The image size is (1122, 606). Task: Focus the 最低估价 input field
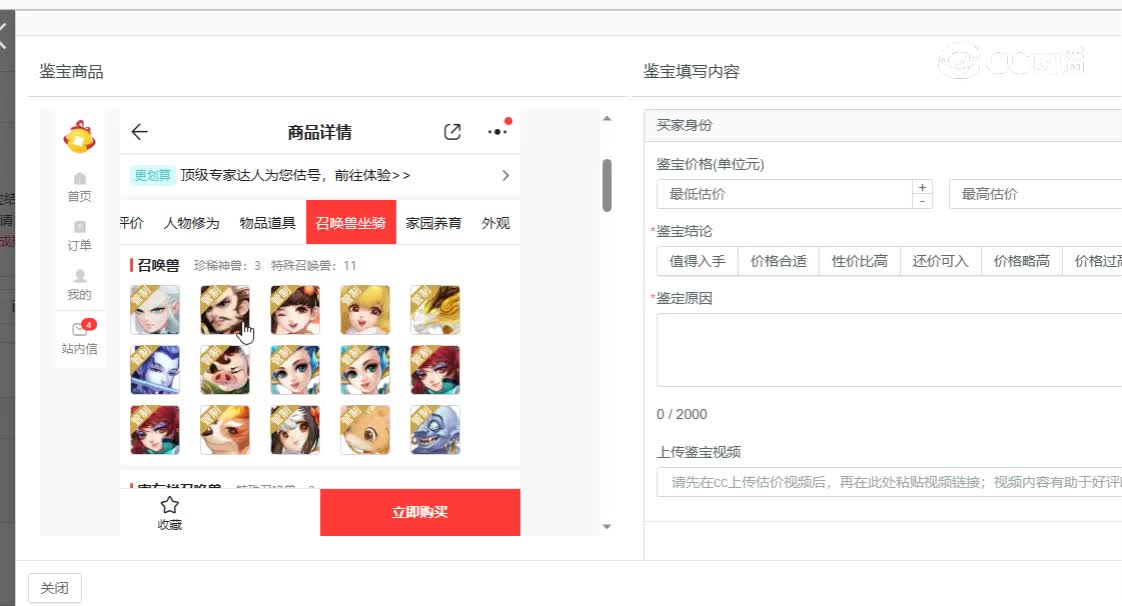coord(784,194)
